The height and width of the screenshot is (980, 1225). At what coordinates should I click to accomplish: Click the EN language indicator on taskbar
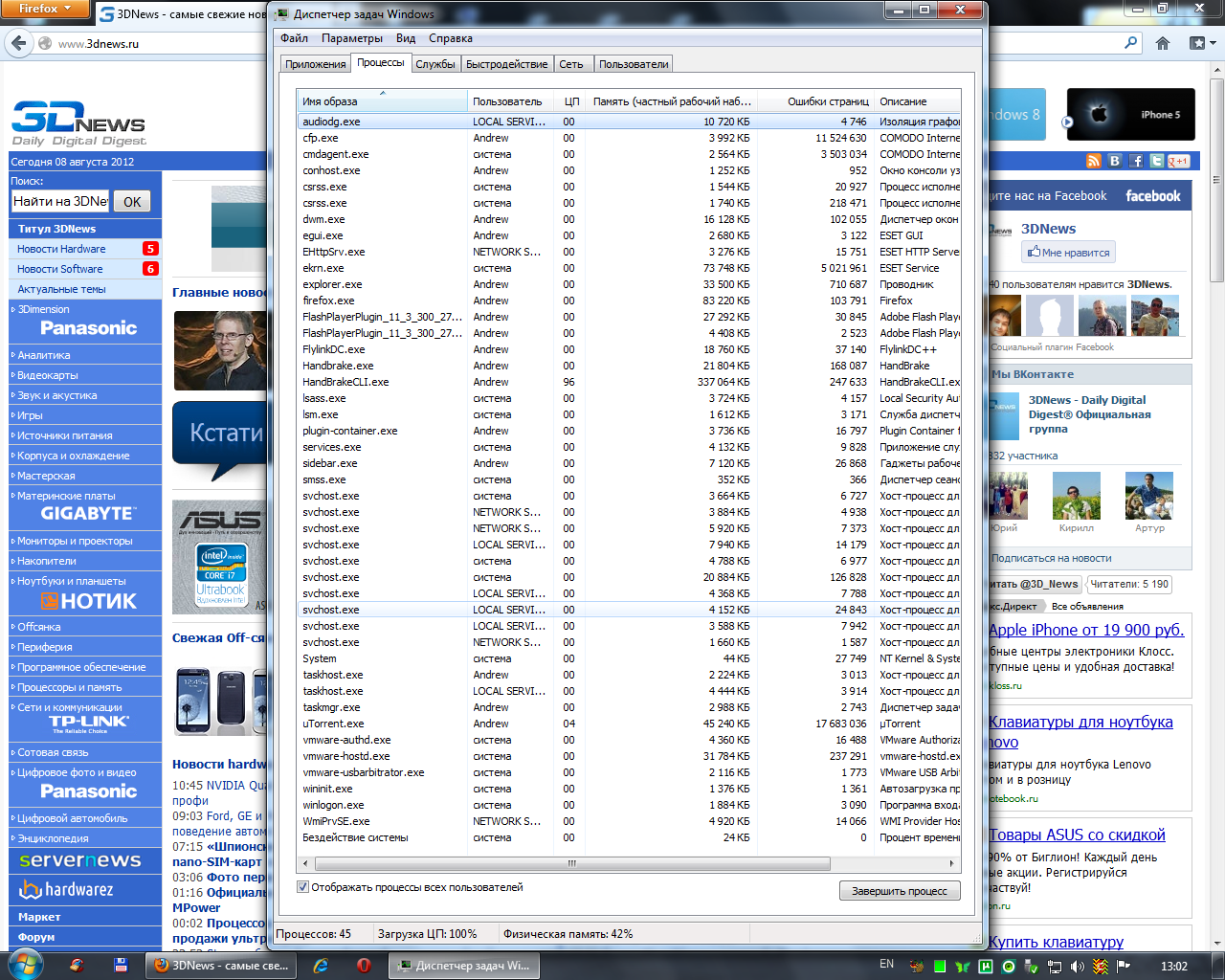(x=886, y=965)
